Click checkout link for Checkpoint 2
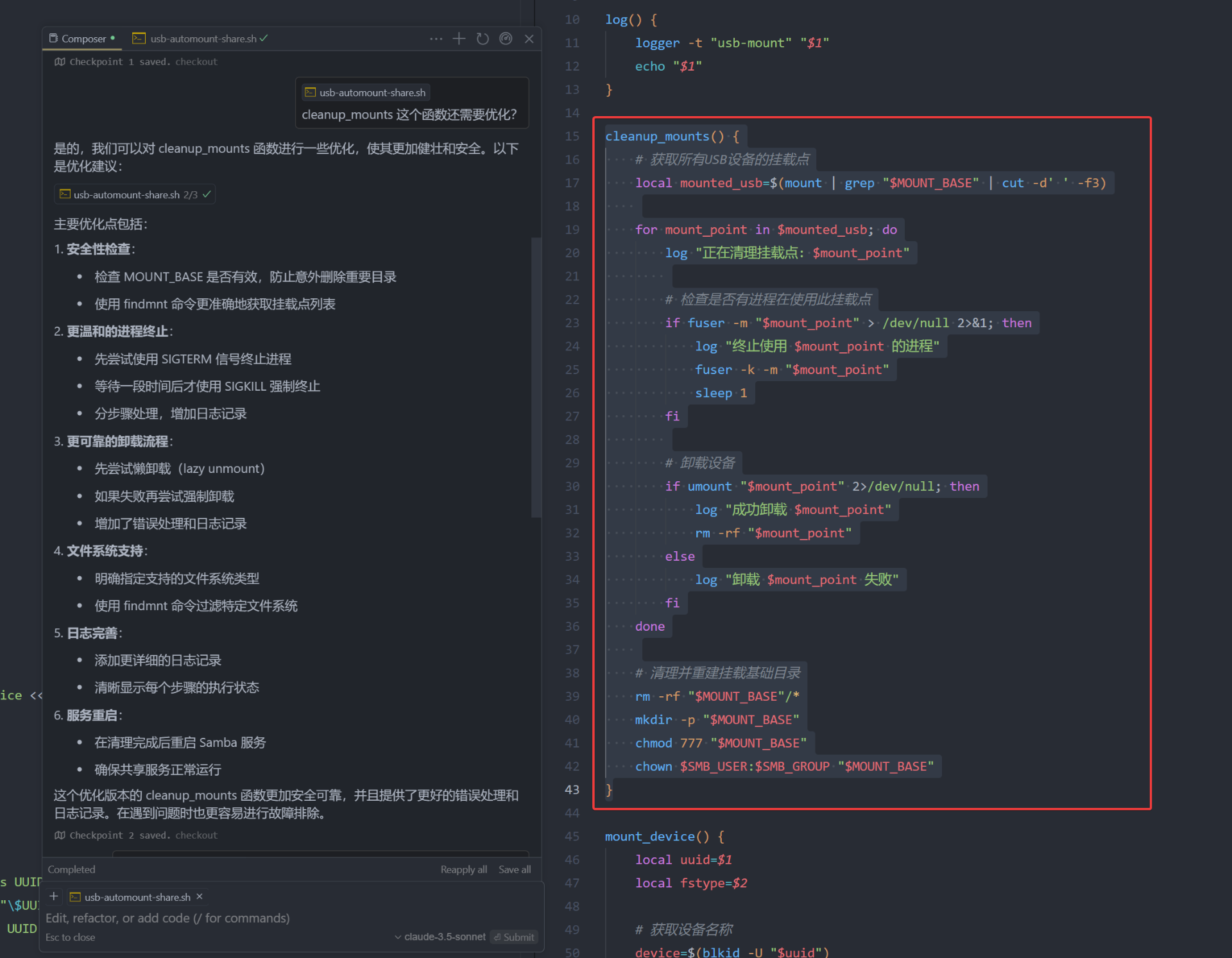The width and height of the screenshot is (1232, 958). [196, 835]
